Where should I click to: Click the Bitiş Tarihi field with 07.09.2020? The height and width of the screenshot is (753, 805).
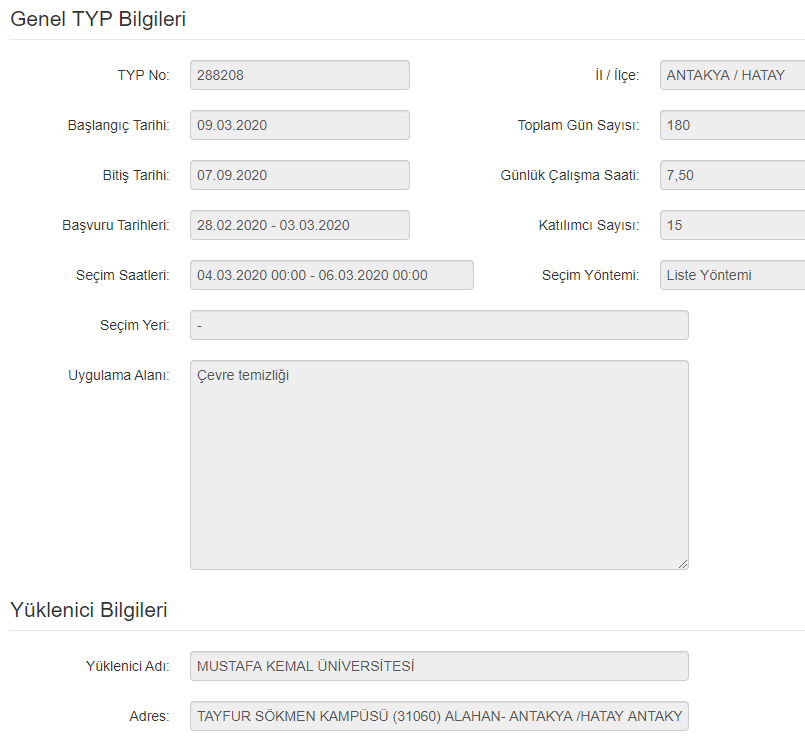tap(299, 175)
